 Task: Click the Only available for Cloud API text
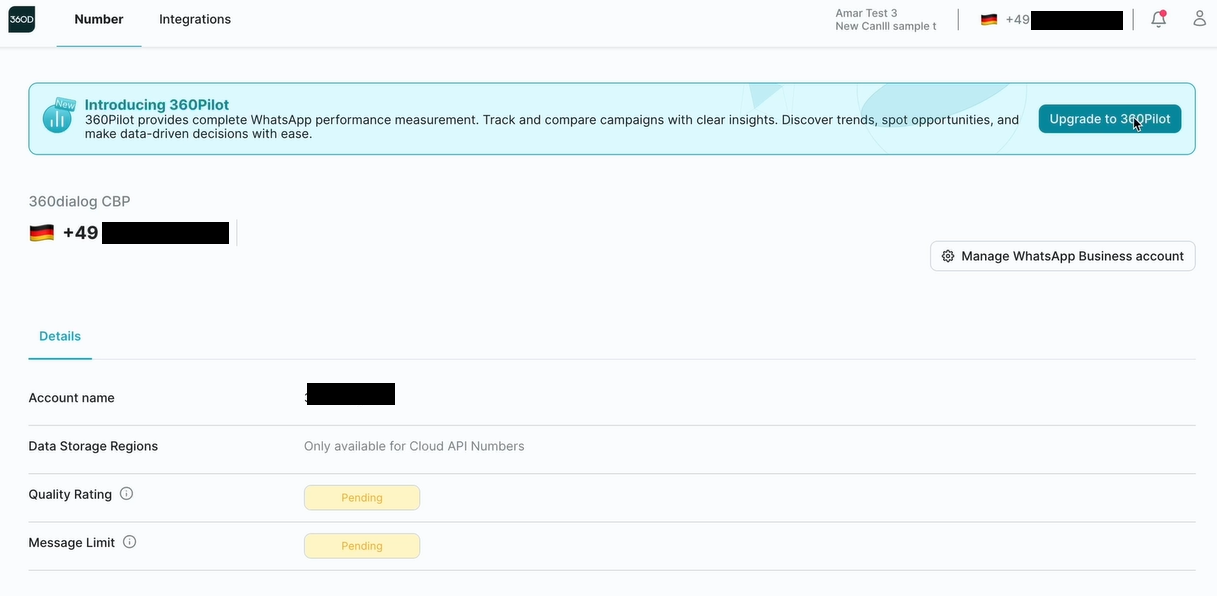click(414, 446)
